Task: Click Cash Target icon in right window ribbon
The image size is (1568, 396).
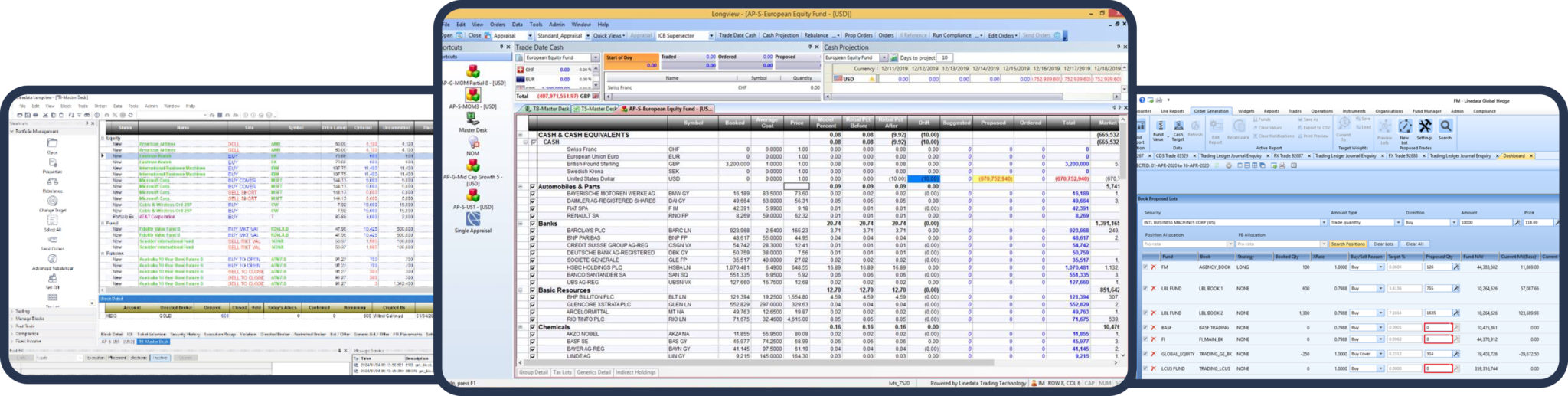Action: [x=1178, y=126]
